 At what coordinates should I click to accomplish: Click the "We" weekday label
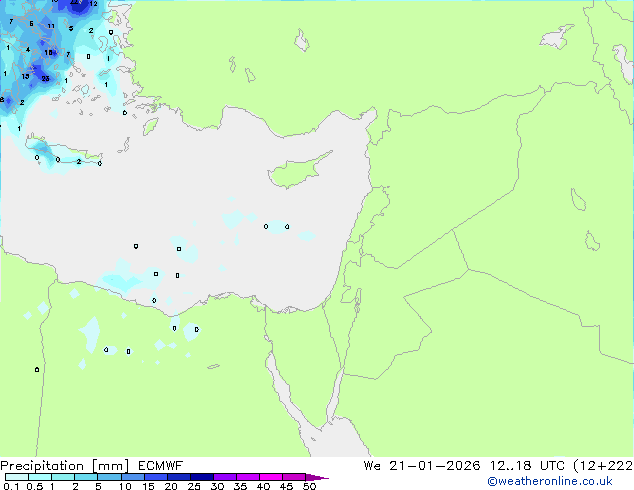point(372,466)
